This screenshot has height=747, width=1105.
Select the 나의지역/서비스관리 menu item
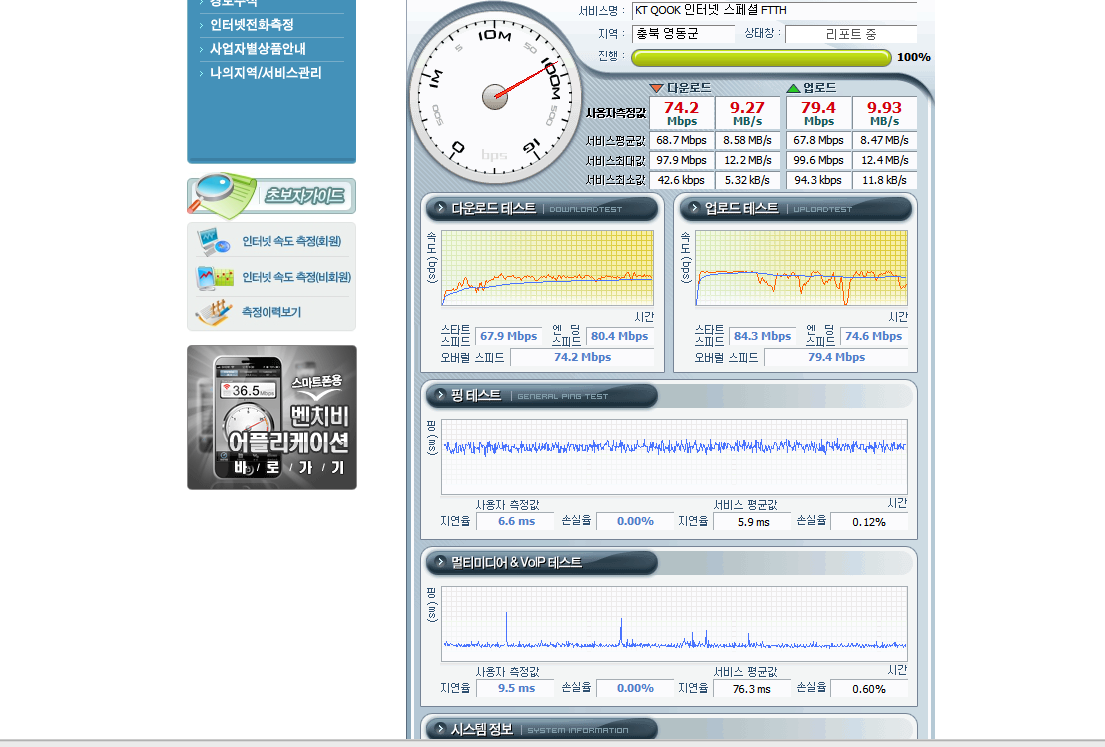(x=266, y=73)
